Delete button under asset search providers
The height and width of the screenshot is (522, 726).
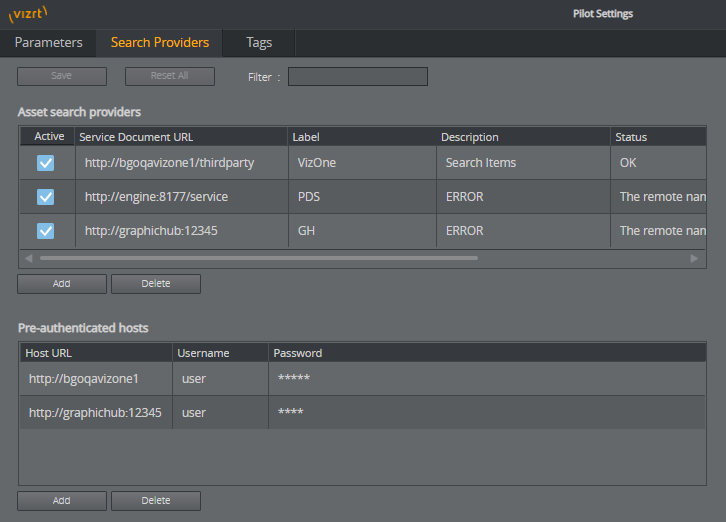155,284
